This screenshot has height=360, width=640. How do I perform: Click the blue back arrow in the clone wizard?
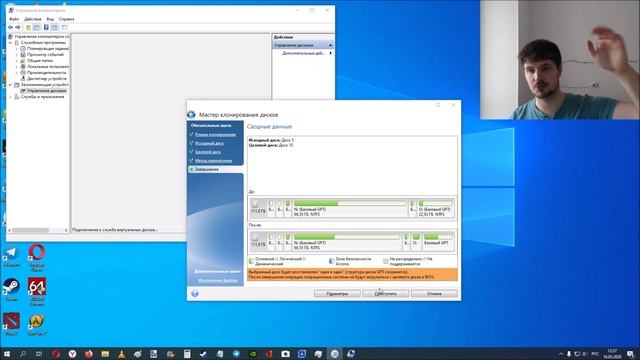pos(191,115)
